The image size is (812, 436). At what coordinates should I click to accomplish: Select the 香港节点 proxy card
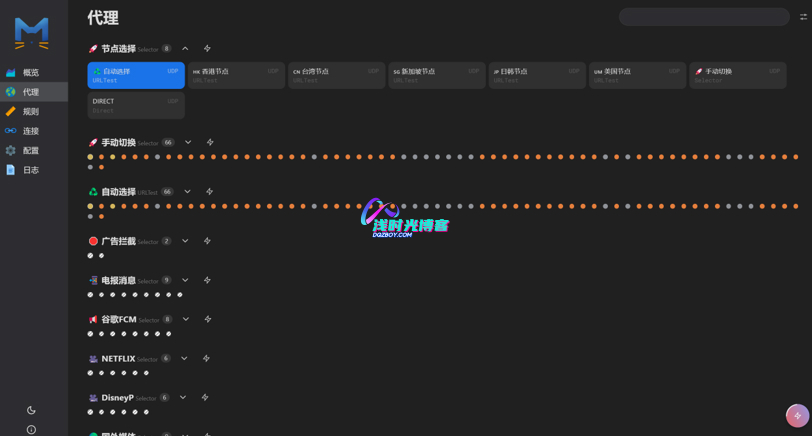(x=236, y=76)
